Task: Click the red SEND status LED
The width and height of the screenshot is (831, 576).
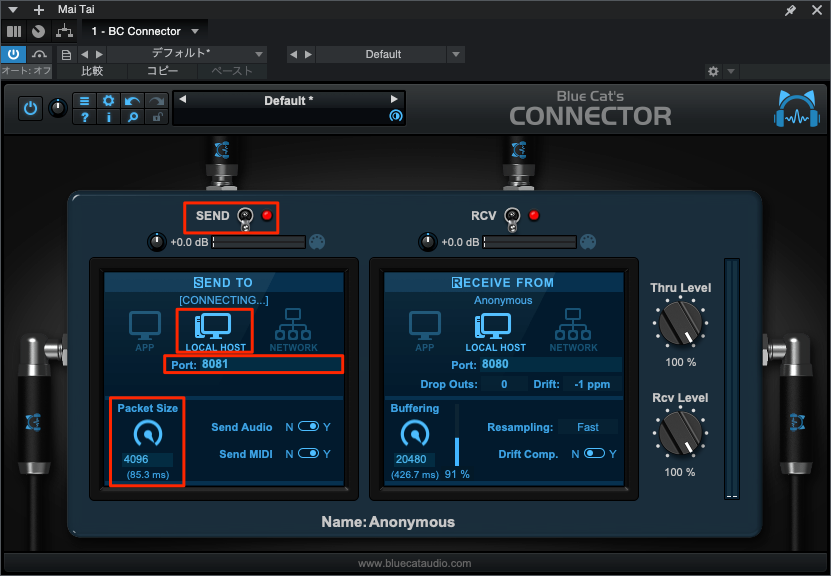Action: click(267, 215)
